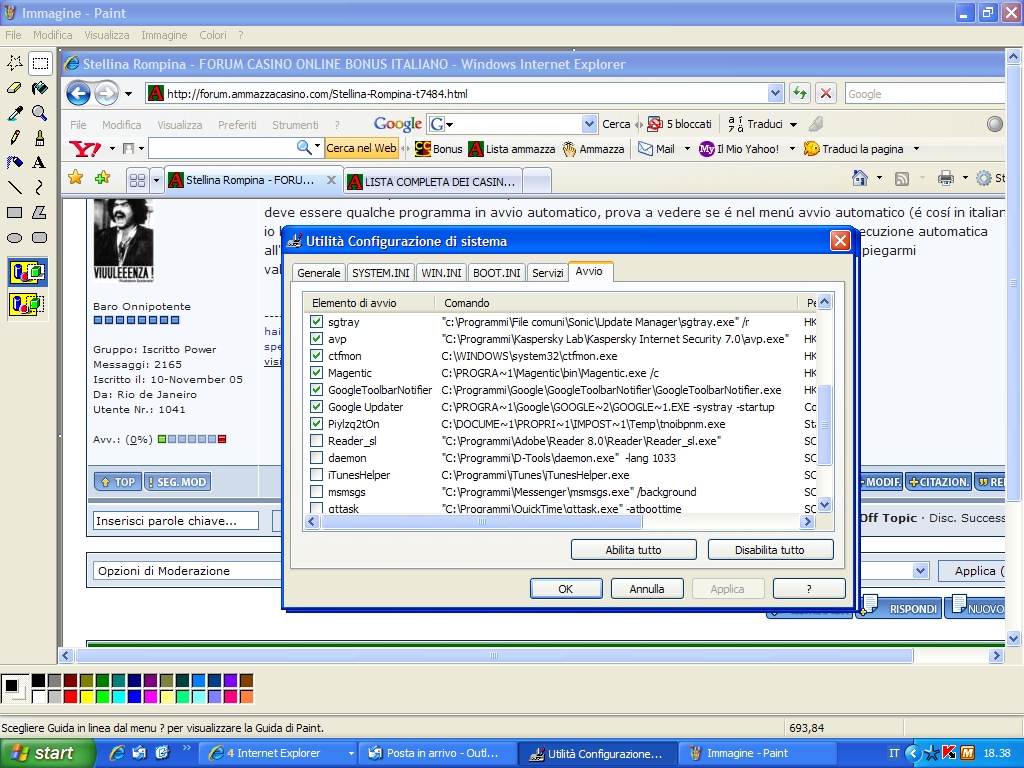Open the Mail dropdown on Yahoo toolbar

[x=687, y=149]
